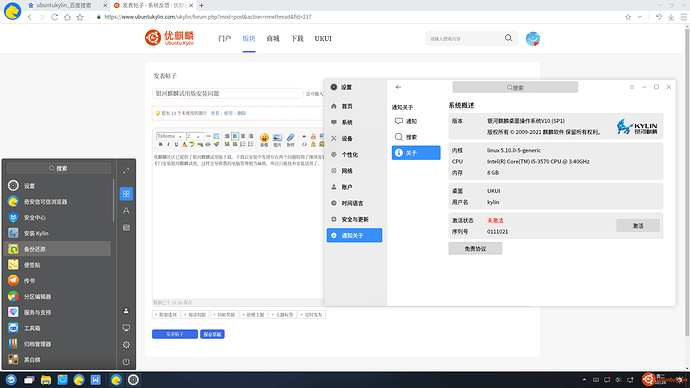The image size is (690, 388).
Task: Click the power icon in the start menu
Action: point(126,362)
